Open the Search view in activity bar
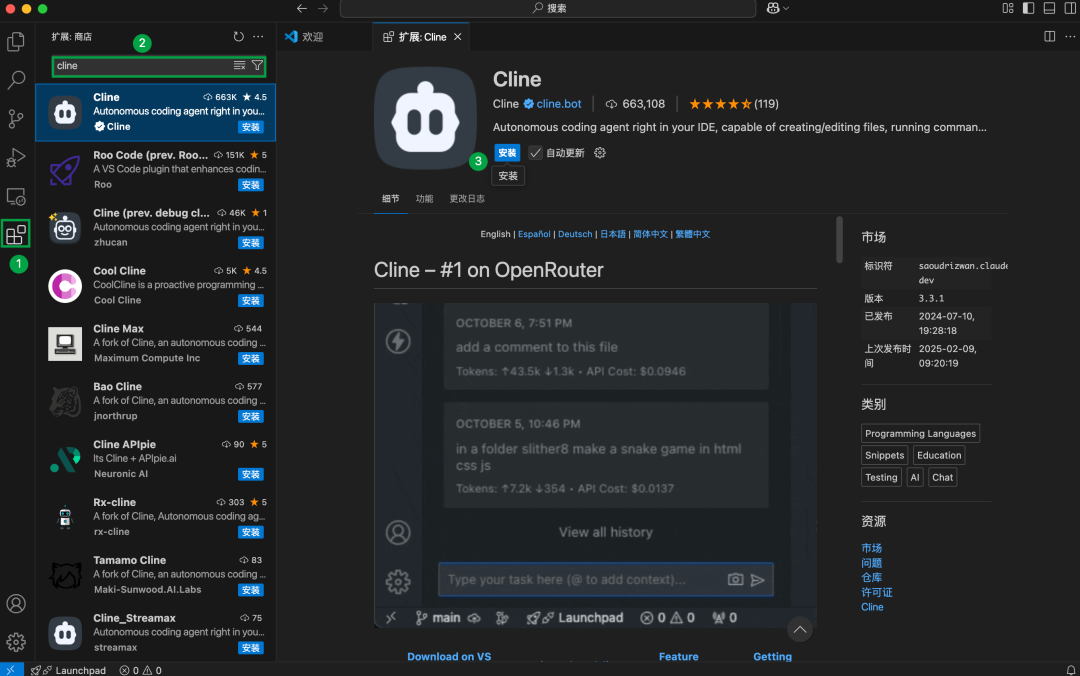This screenshot has width=1080, height=676. 16,80
